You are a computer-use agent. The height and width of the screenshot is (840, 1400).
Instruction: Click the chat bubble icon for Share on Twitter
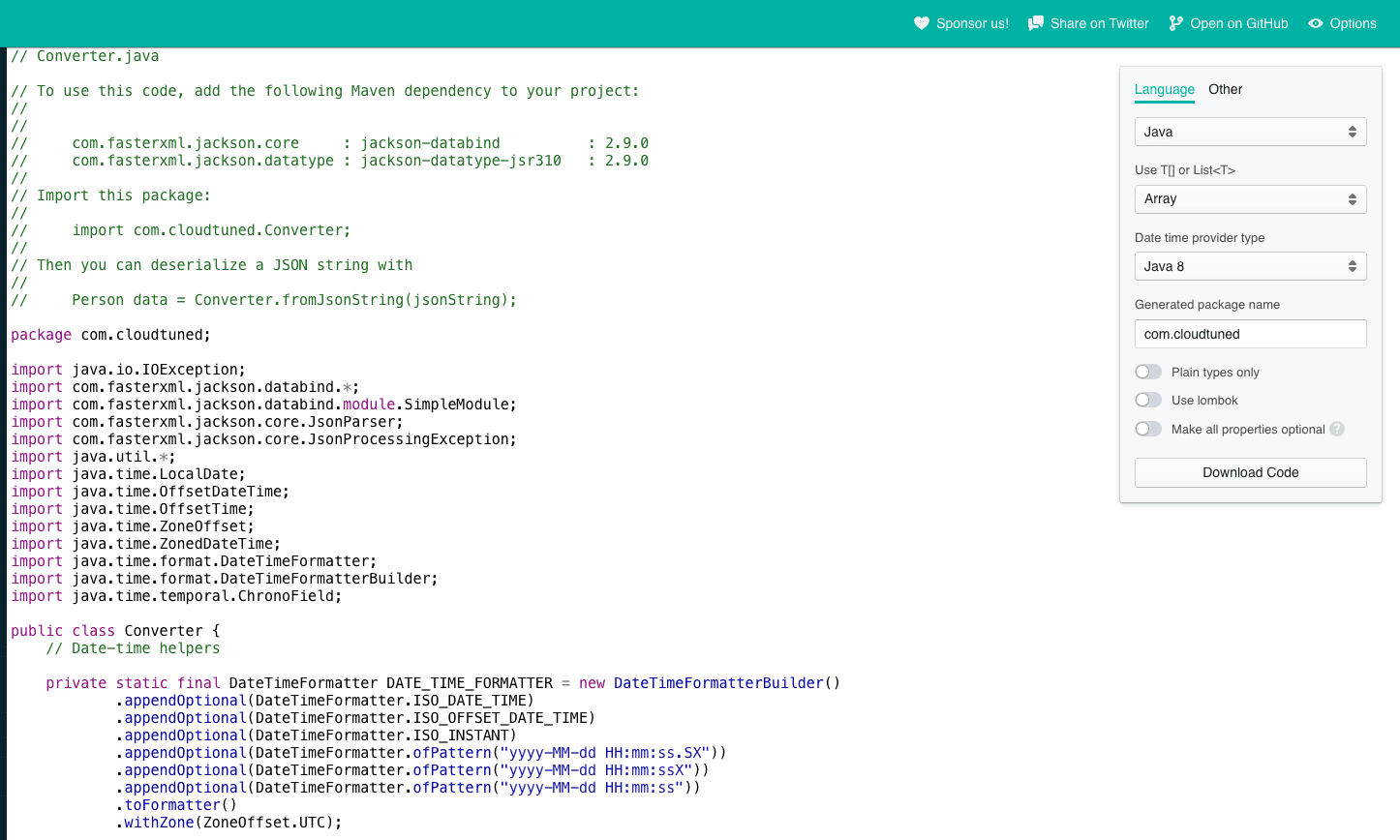point(1036,23)
